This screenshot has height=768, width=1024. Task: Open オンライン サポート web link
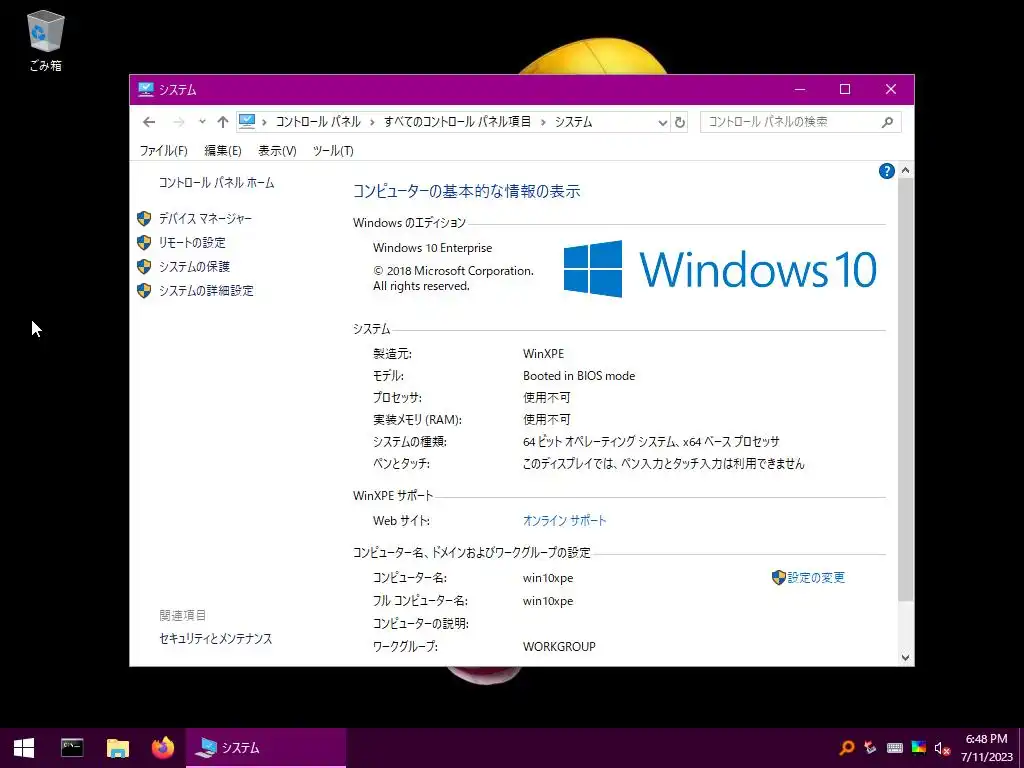(x=564, y=520)
